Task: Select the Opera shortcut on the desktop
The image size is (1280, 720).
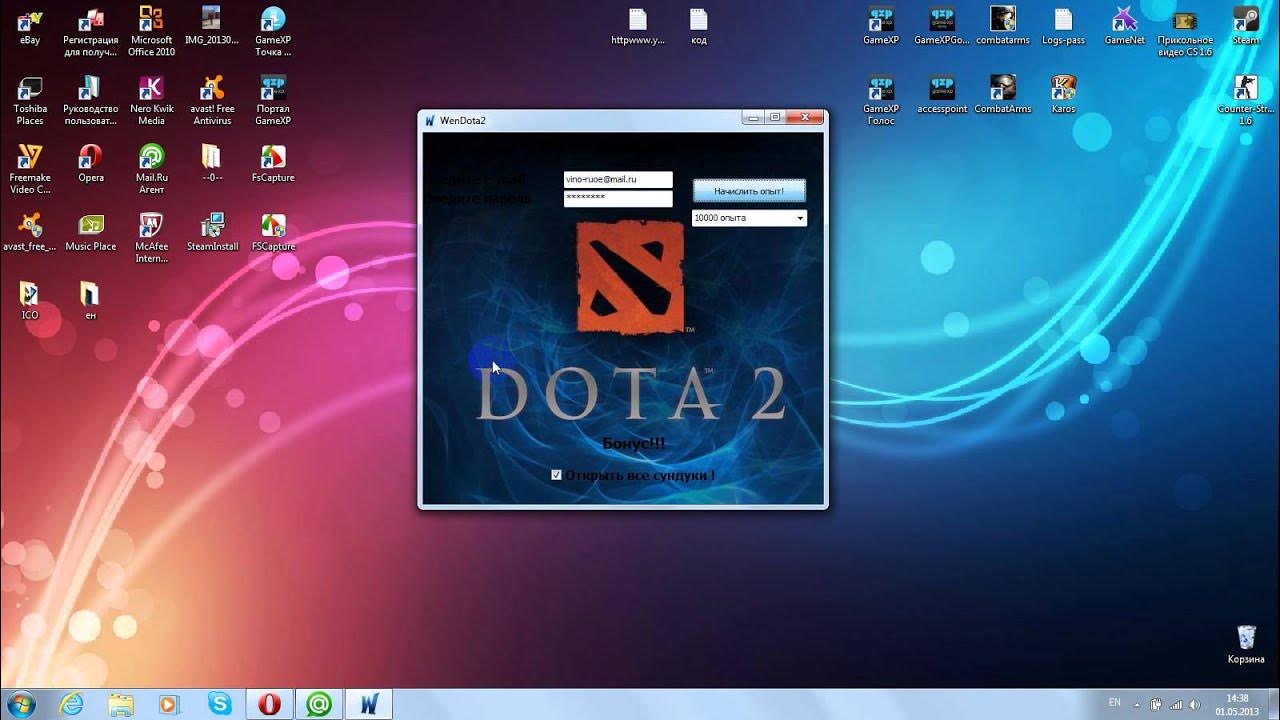Action: [91, 163]
